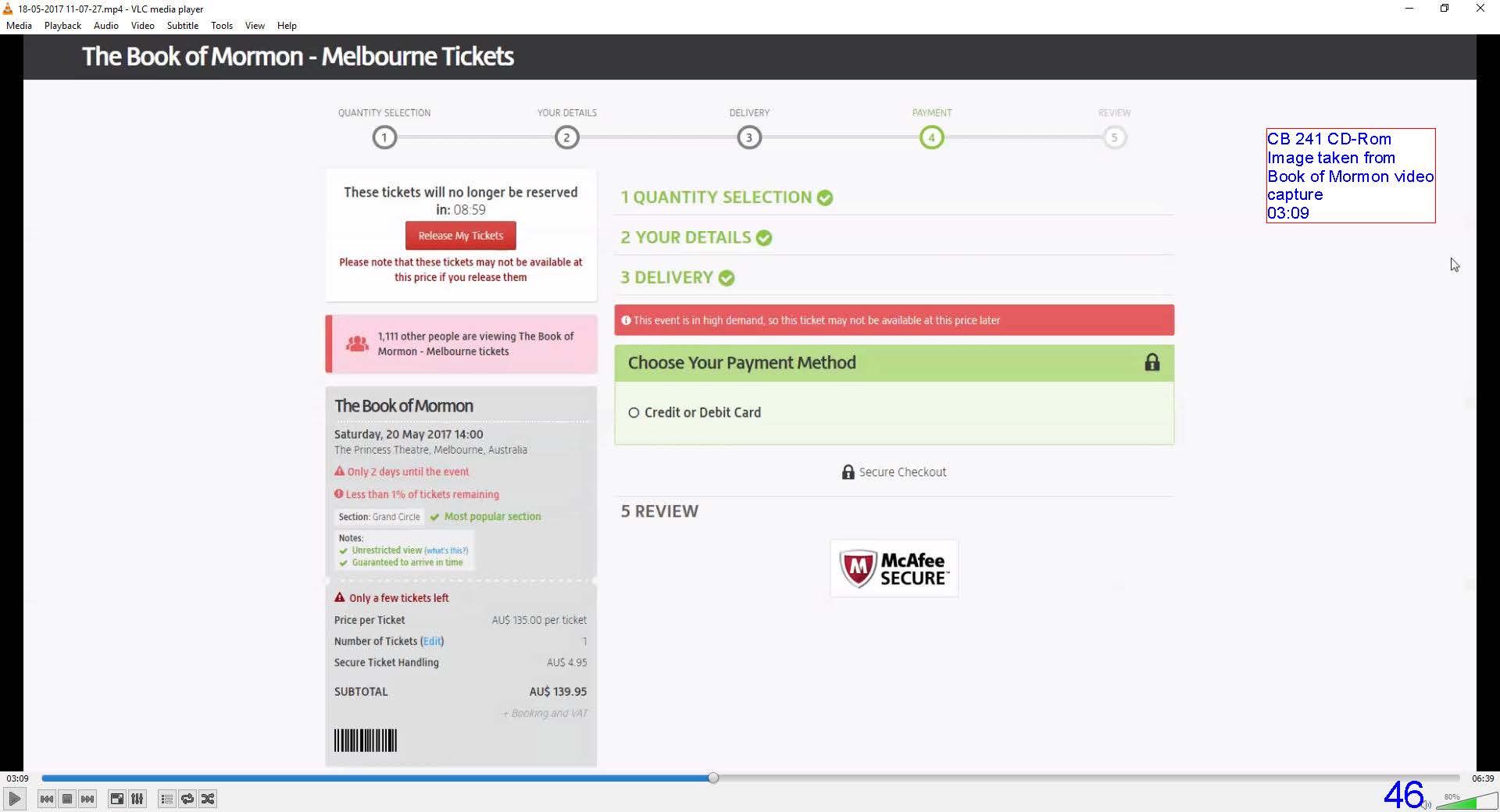1500x812 pixels.
Task: Click step 1 Quantity Selection circle
Action: click(x=384, y=137)
